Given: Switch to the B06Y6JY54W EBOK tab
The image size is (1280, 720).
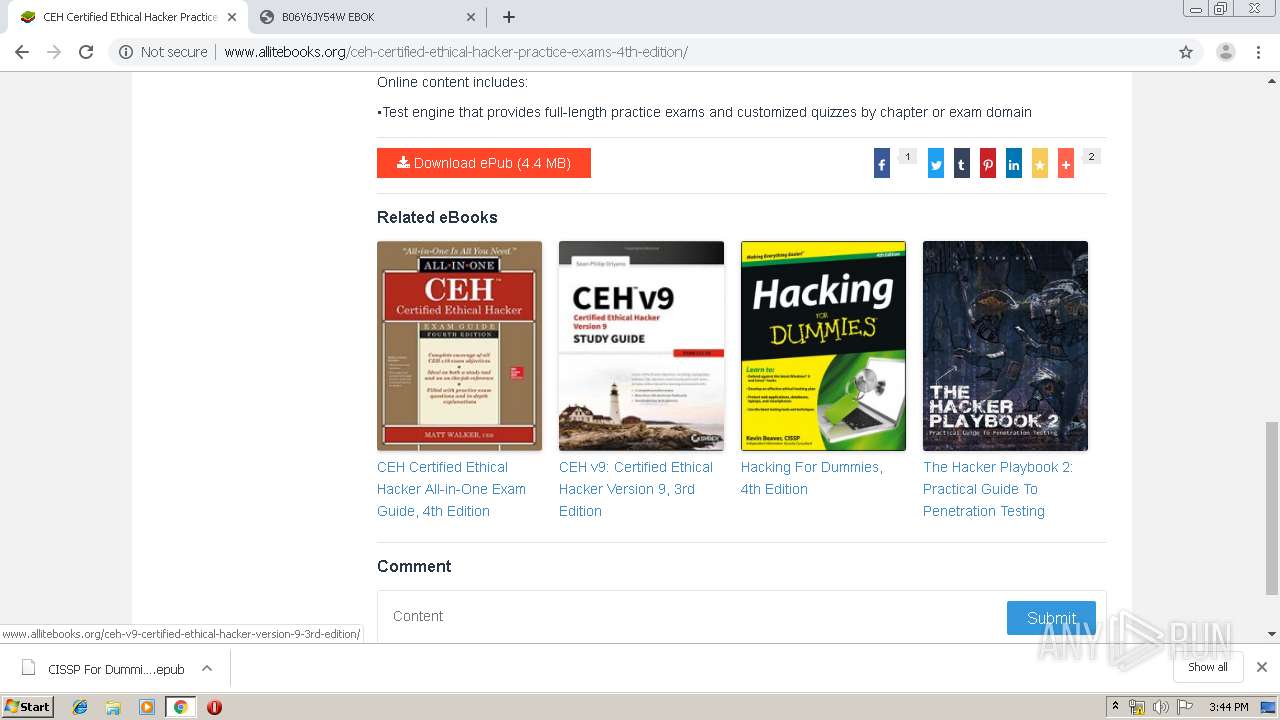Looking at the screenshot, I should (x=366, y=17).
